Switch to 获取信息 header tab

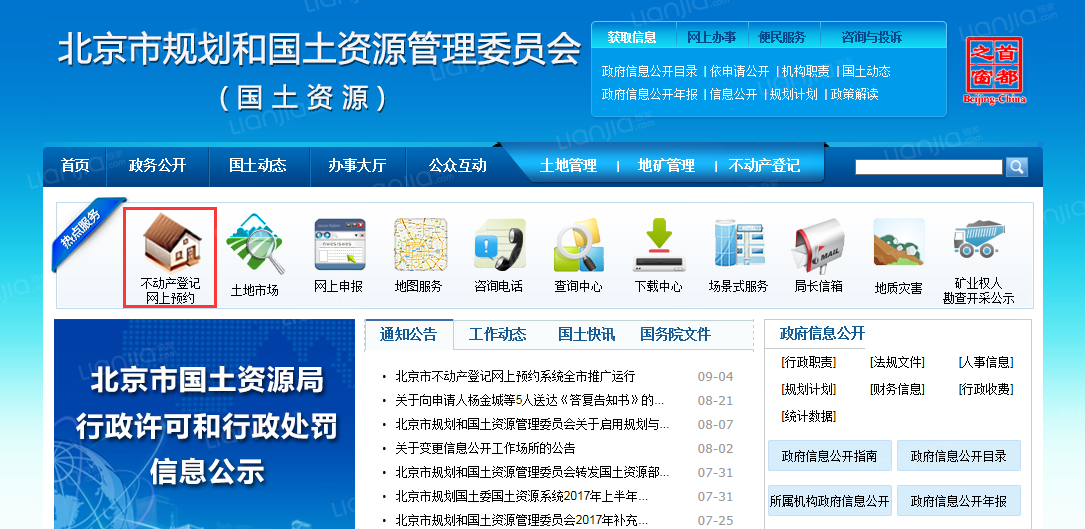(632, 37)
